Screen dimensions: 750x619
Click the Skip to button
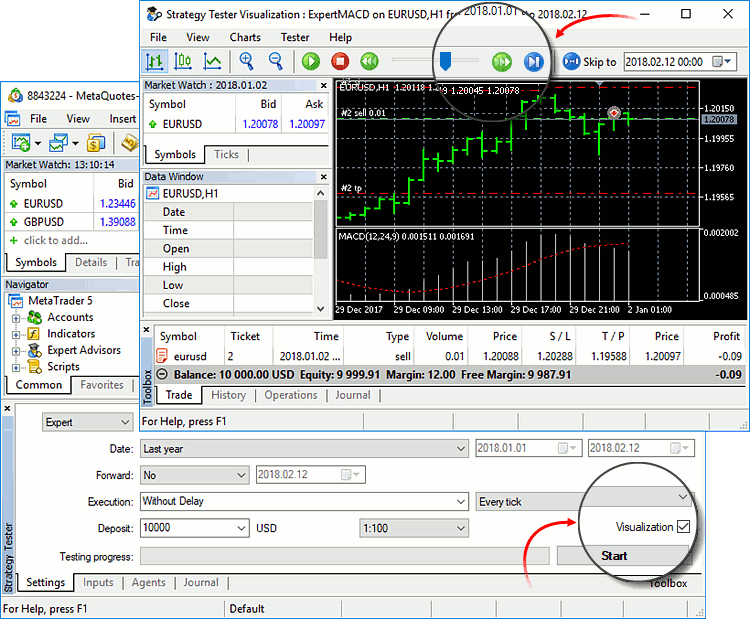(589, 62)
